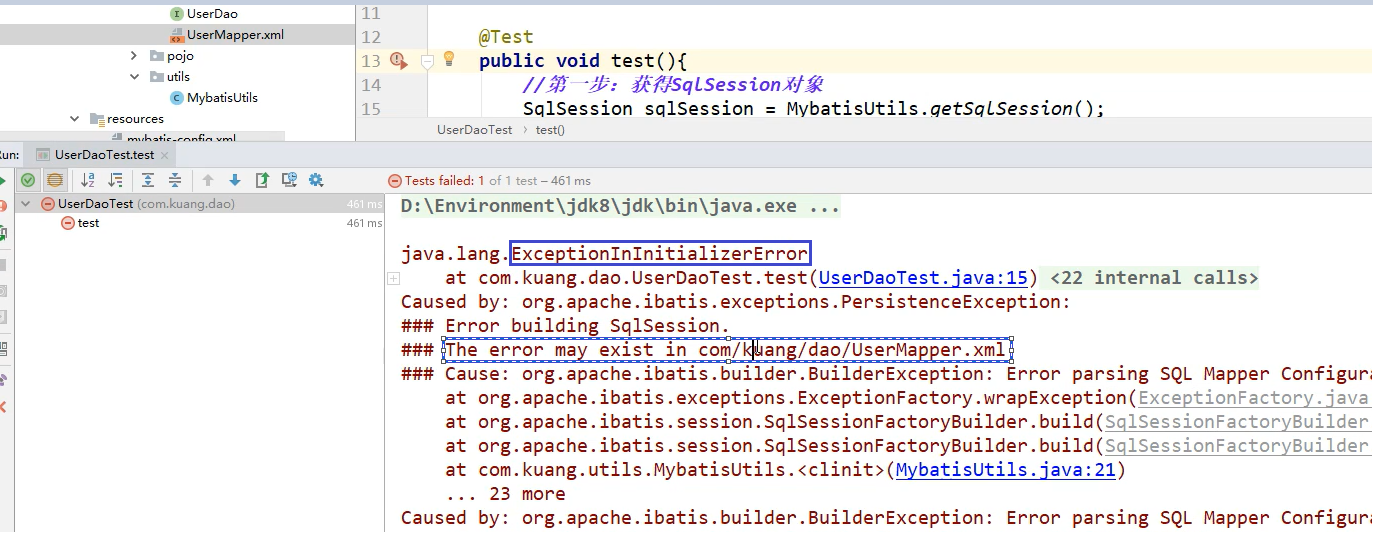The image size is (1373, 539).
Task: Expand the 22 internal calls fold
Action: coord(1154,278)
